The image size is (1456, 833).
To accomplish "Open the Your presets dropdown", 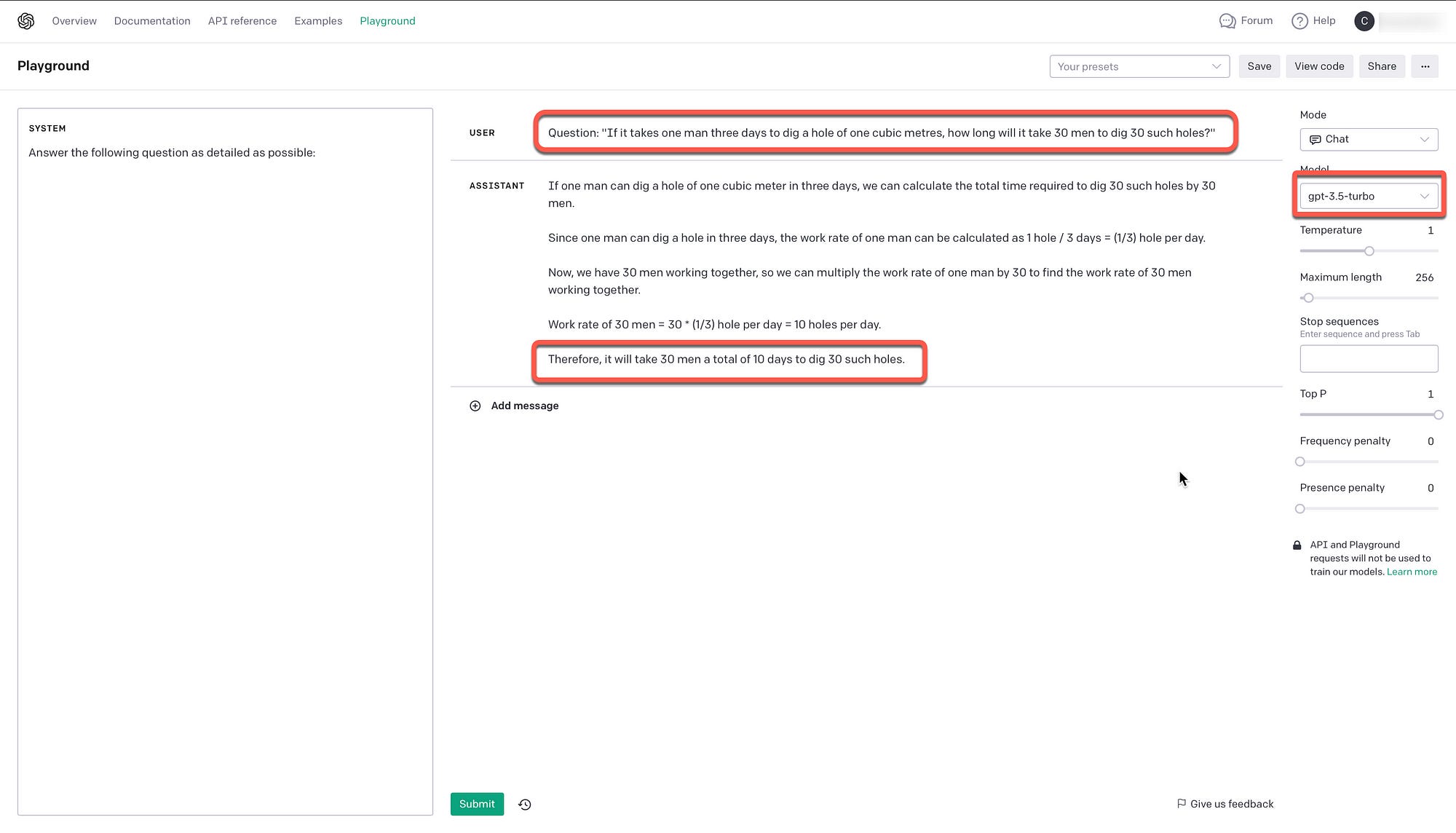I will point(1139,66).
